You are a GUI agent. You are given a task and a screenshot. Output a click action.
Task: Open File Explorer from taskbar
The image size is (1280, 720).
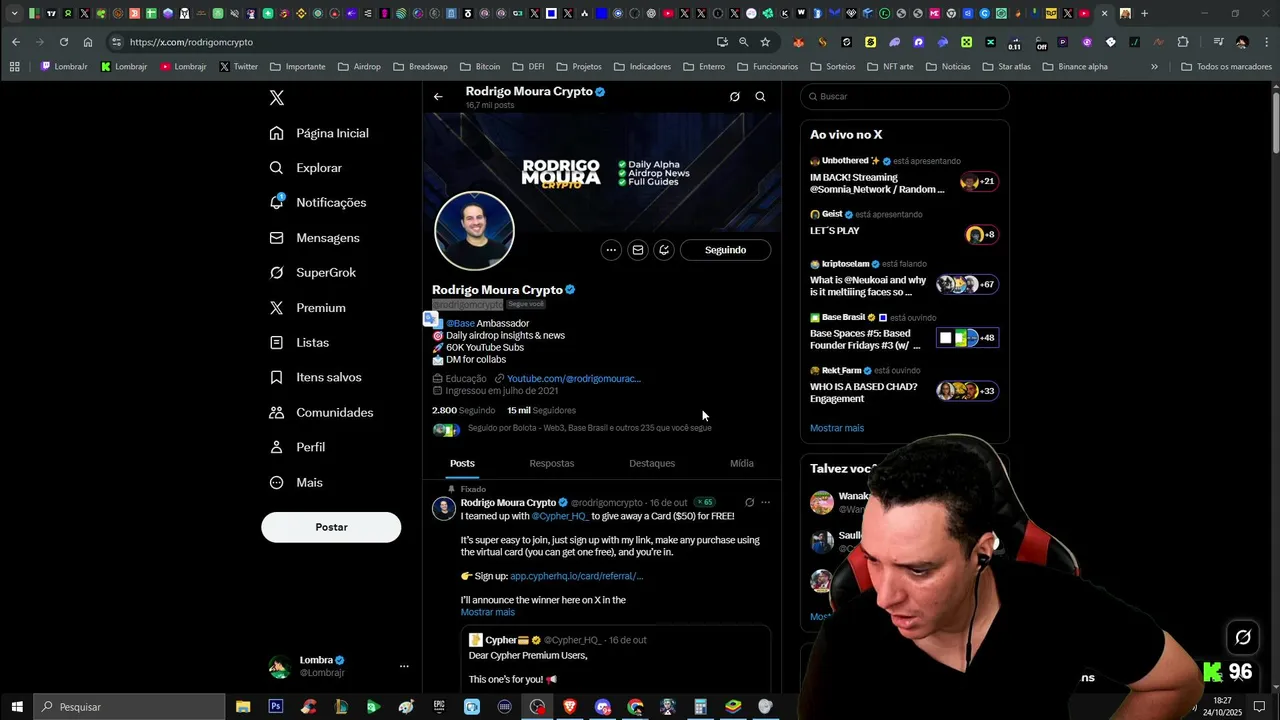(243, 707)
